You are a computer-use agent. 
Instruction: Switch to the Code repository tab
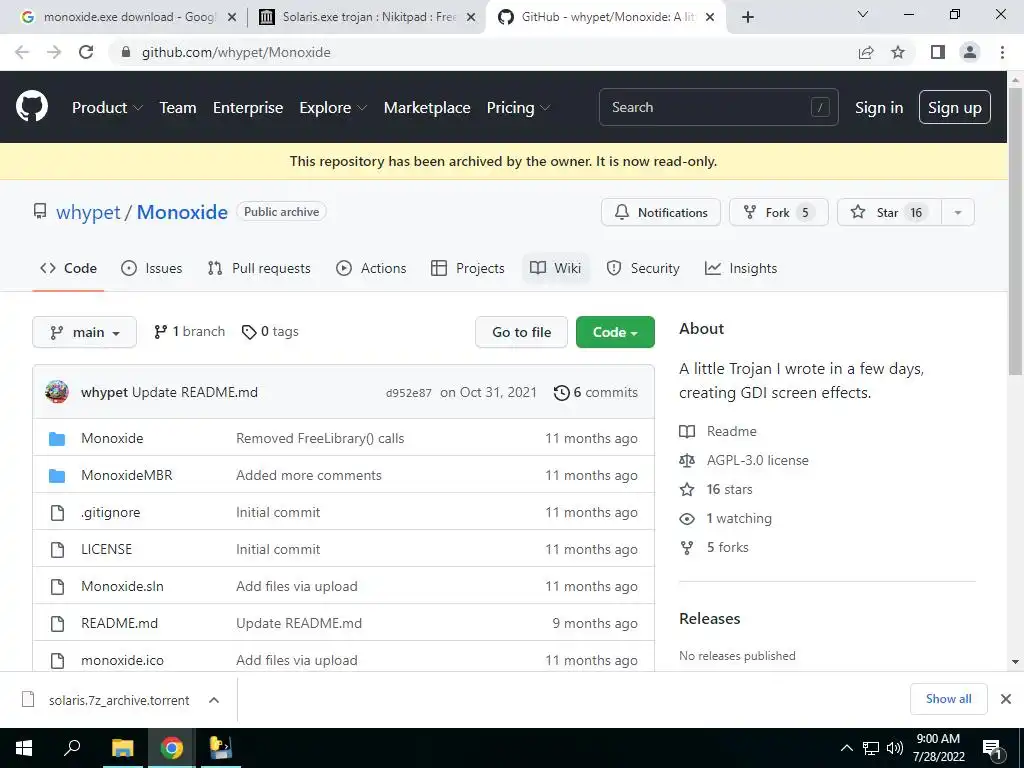click(x=68, y=268)
